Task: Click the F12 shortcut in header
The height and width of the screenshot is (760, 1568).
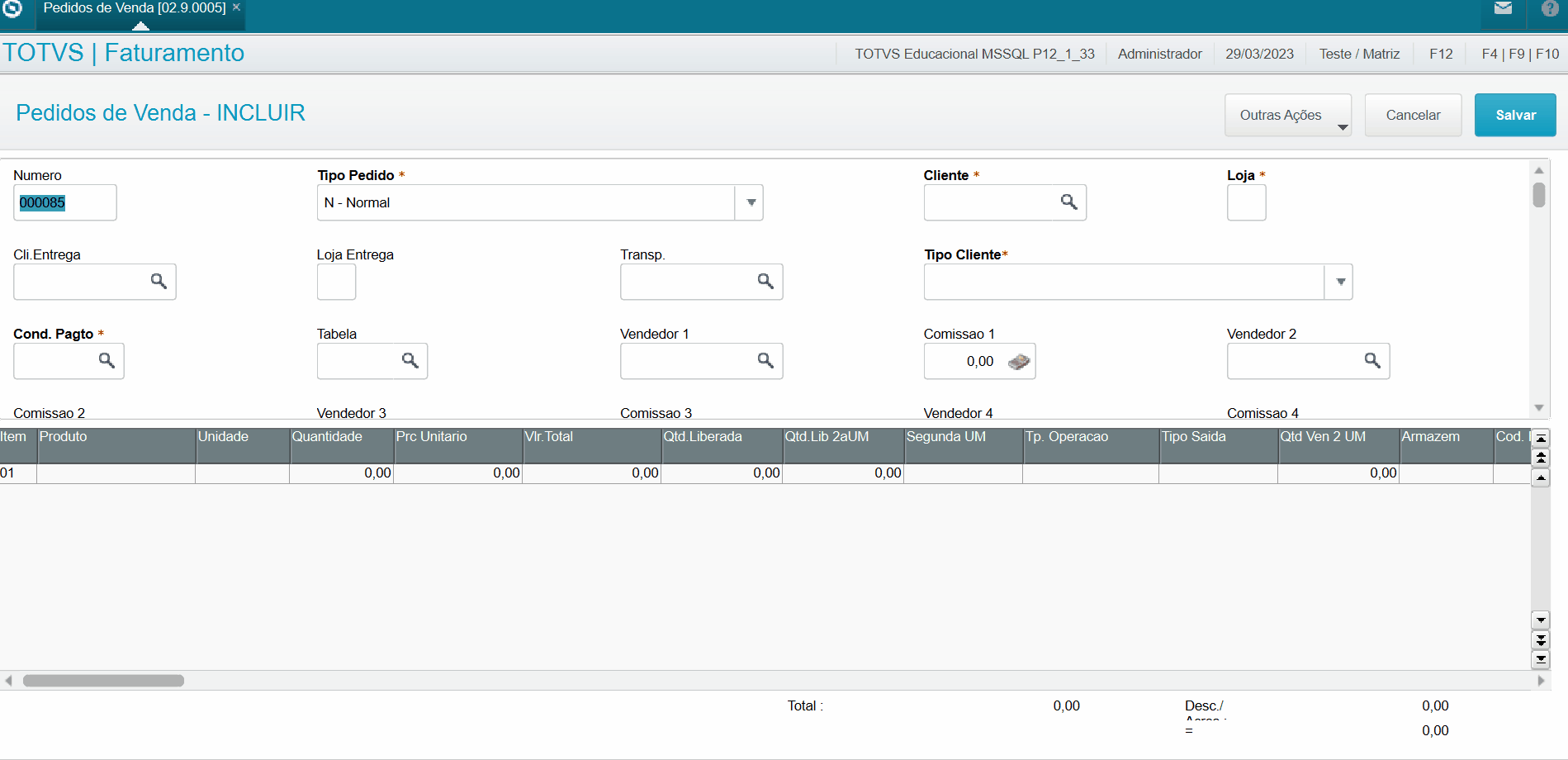Action: tap(1441, 54)
